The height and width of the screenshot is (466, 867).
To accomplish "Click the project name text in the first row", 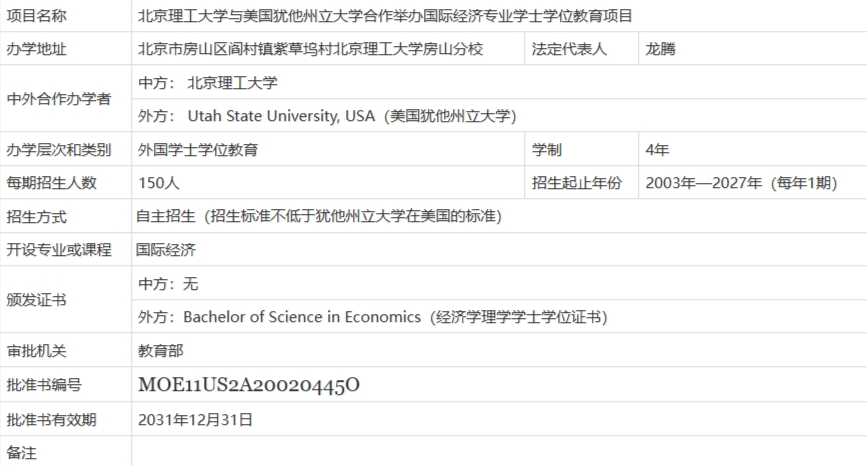I will click(x=385, y=16).
